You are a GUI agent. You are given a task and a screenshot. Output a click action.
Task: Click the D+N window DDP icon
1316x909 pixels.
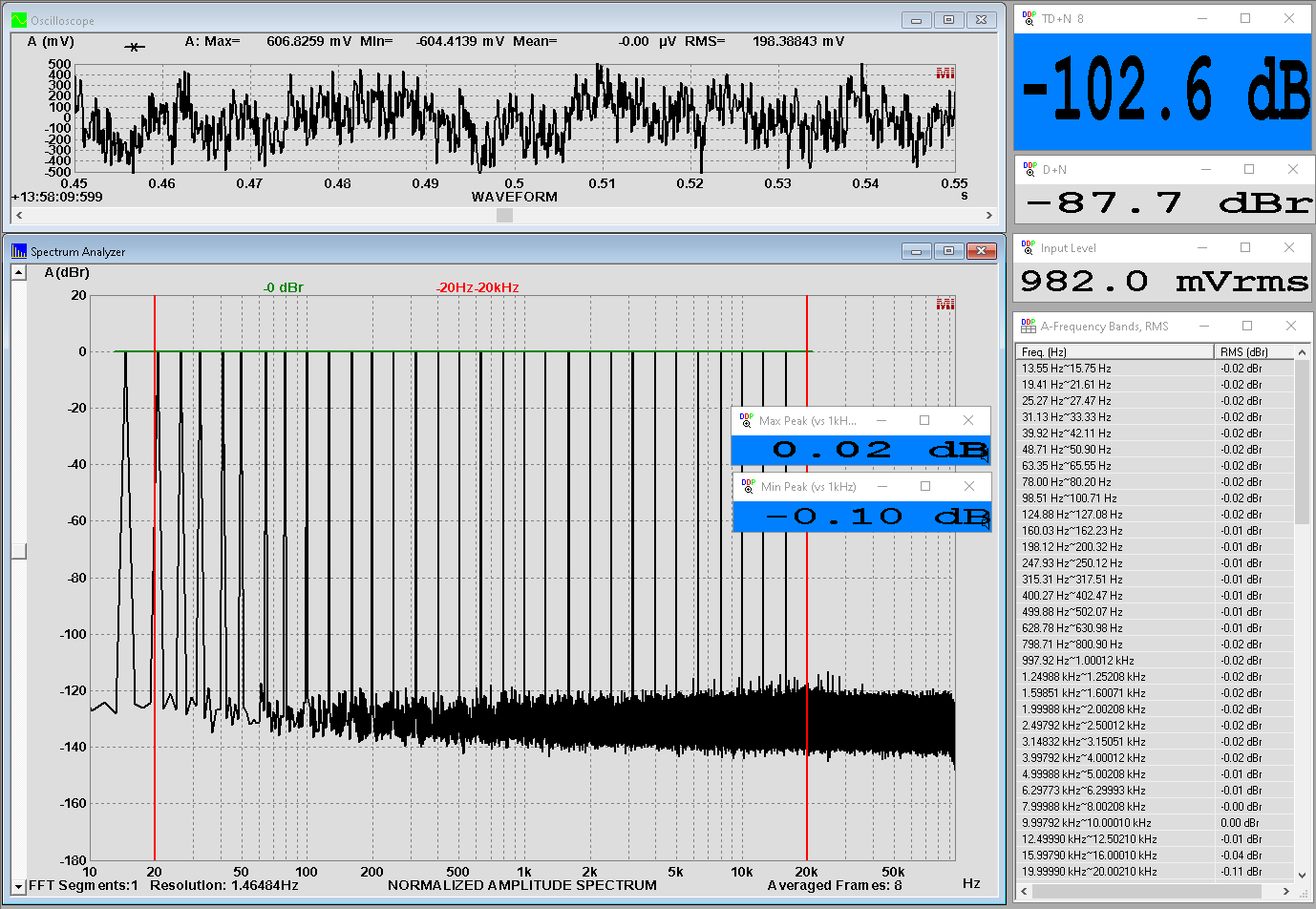coord(1029,169)
